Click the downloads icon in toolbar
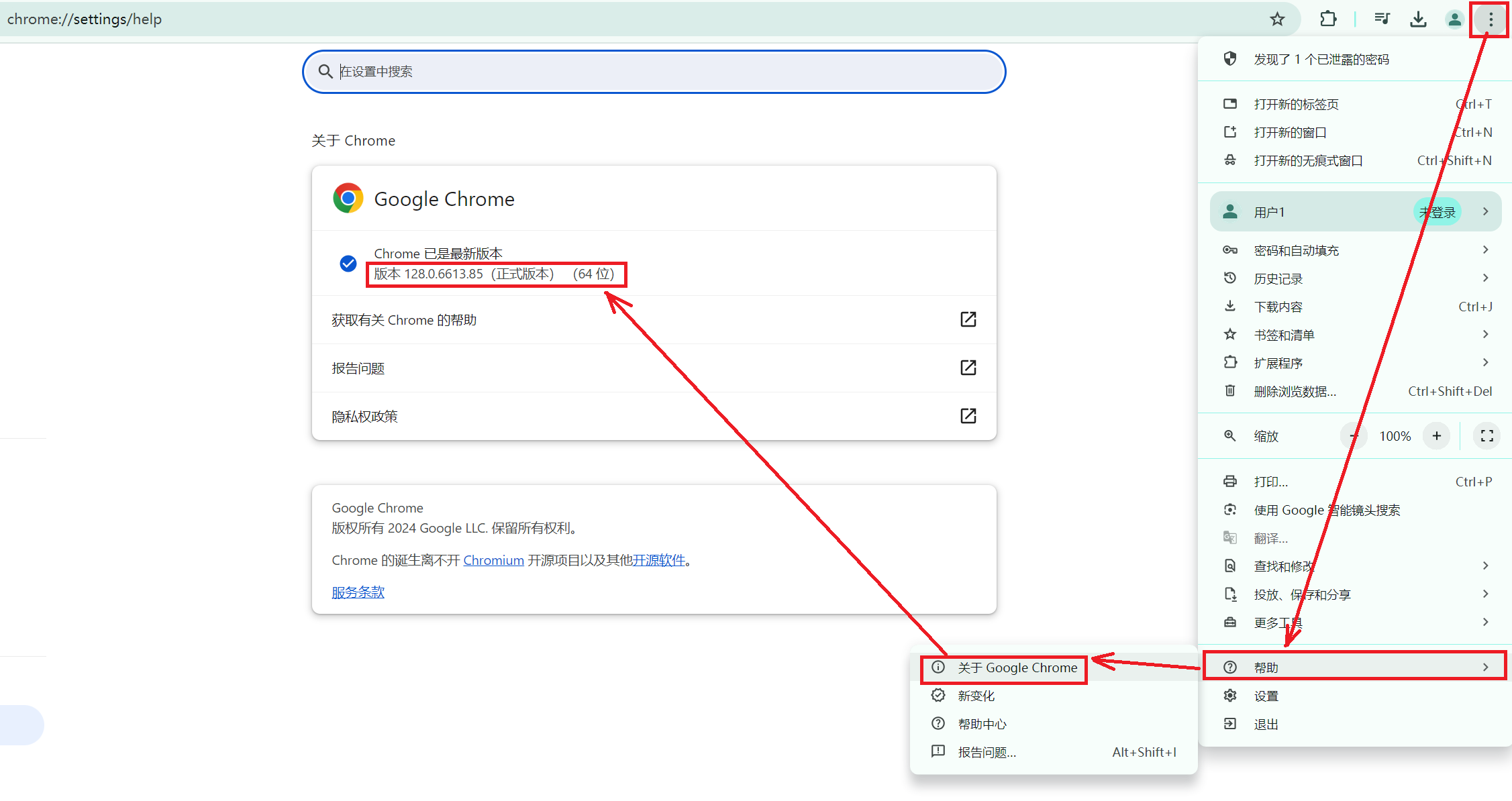Viewport: 1512px width, 801px height. [x=1418, y=19]
